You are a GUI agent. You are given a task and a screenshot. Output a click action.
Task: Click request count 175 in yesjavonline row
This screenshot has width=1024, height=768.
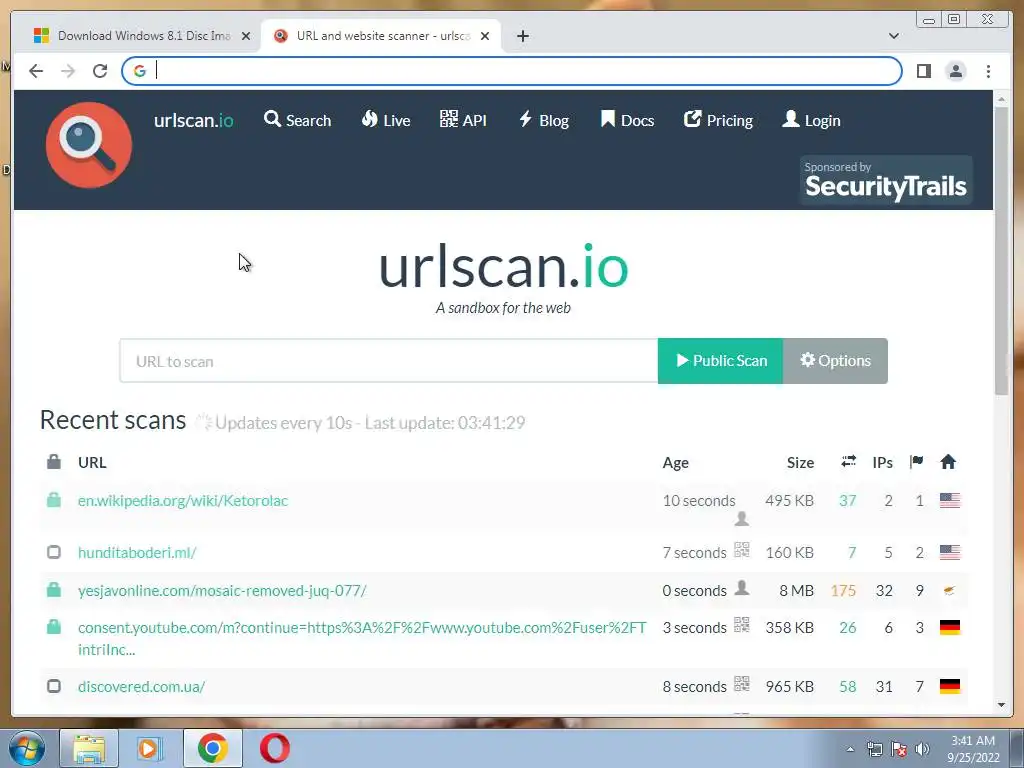tap(843, 590)
